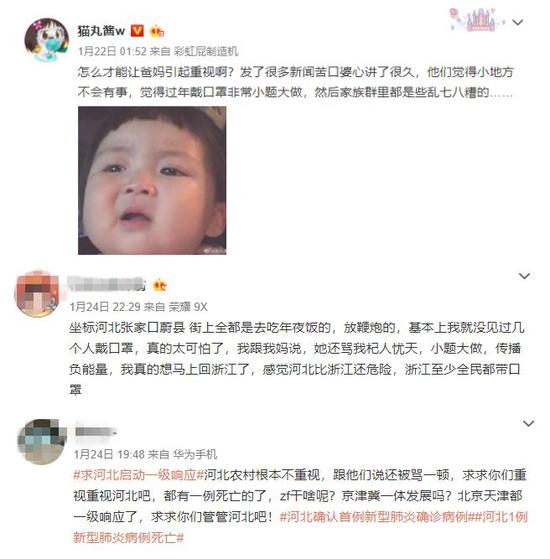Expand the first post's chevron menu
The image size is (550, 559).
pos(518,22)
